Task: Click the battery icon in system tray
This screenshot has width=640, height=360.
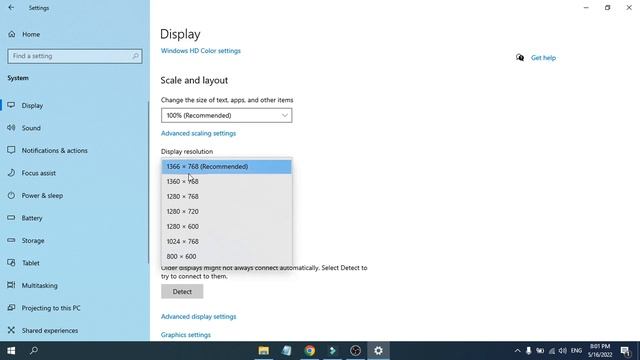Action: [x=540, y=351]
